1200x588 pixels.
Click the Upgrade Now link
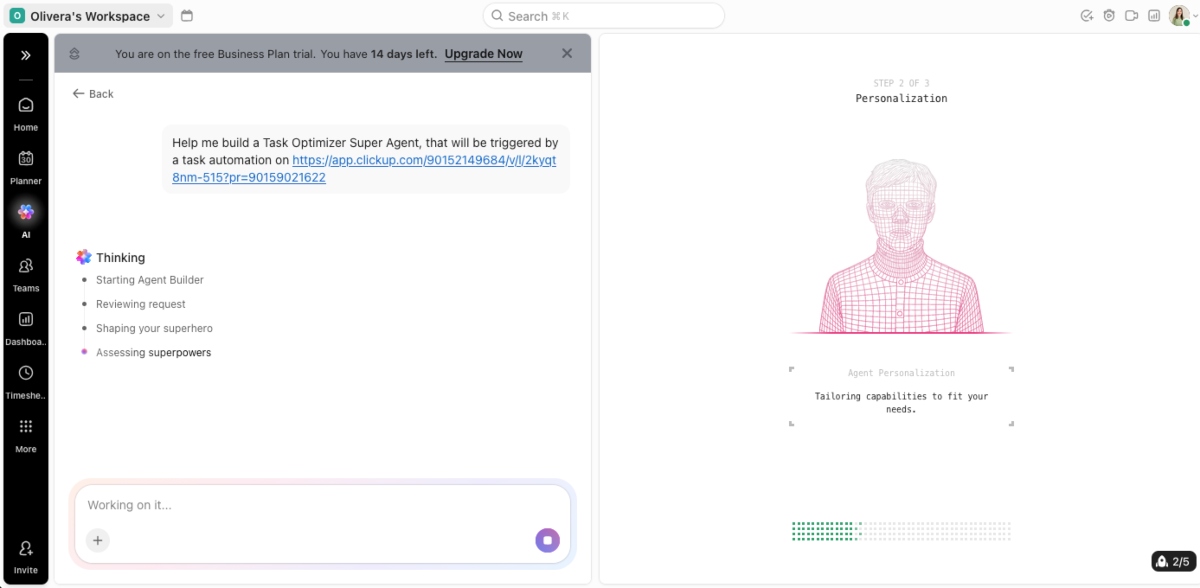click(483, 53)
